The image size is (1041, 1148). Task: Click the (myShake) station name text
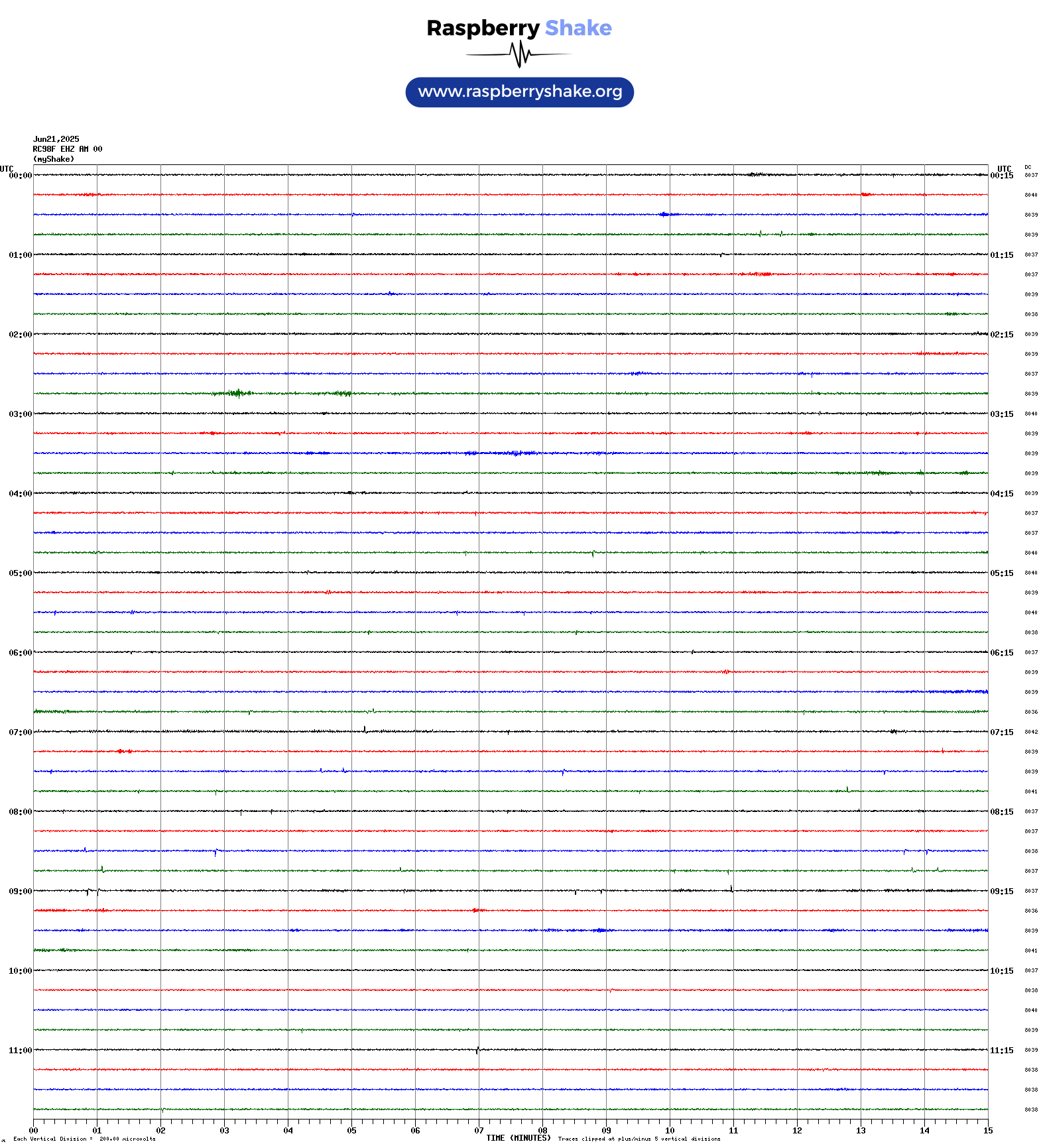pyautogui.click(x=54, y=159)
